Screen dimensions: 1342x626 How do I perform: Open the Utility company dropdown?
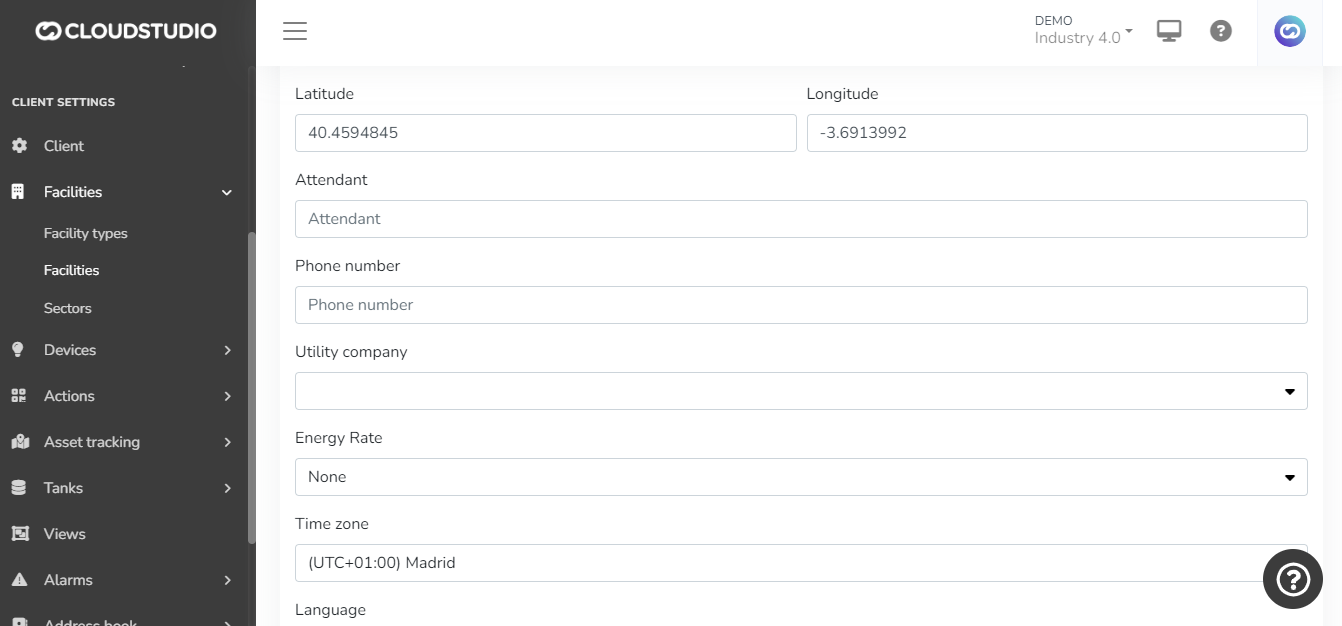tap(800, 391)
